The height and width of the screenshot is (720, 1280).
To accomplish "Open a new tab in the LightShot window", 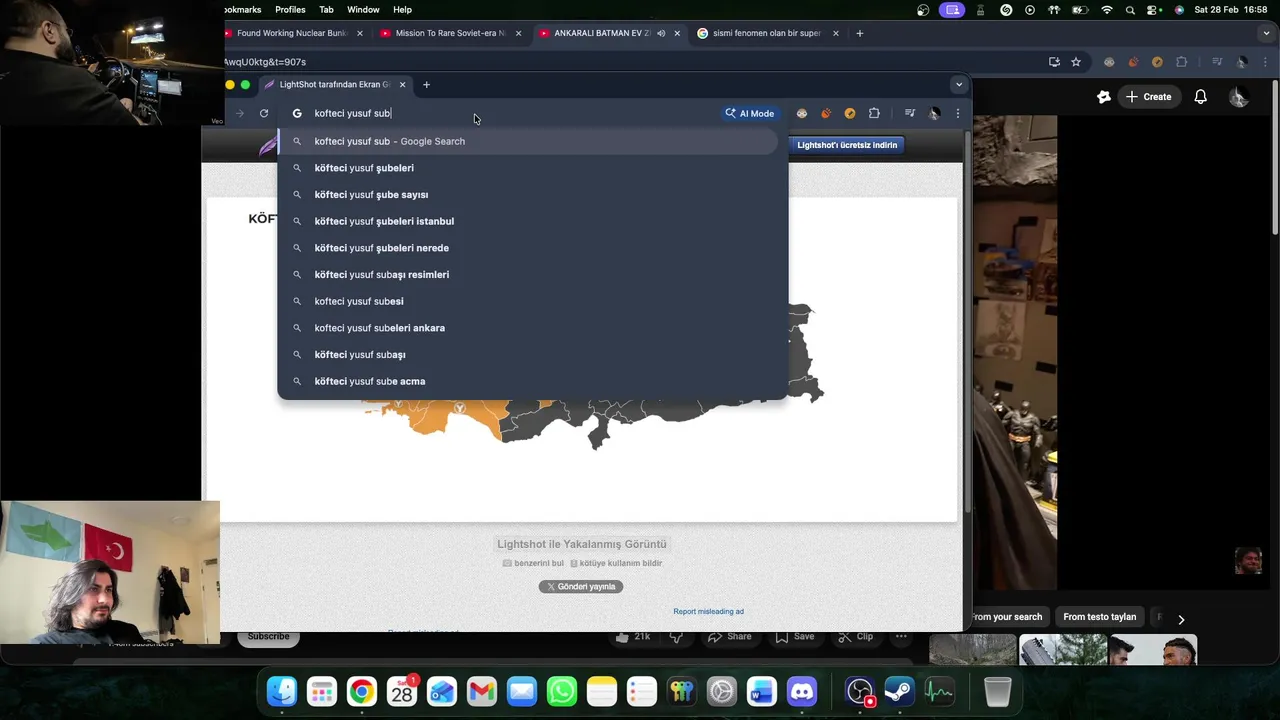I will click(x=426, y=84).
